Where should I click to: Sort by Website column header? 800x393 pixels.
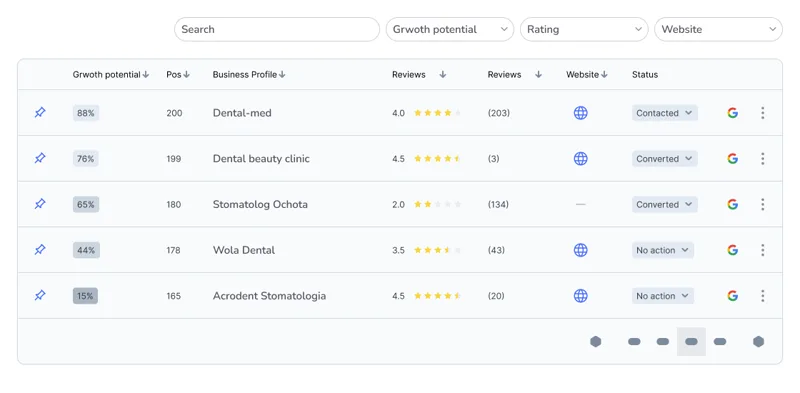[587, 75]
